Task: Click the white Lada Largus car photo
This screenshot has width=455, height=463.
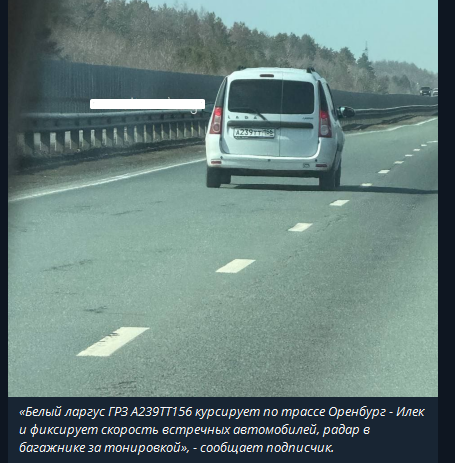Action: point(223,198)
